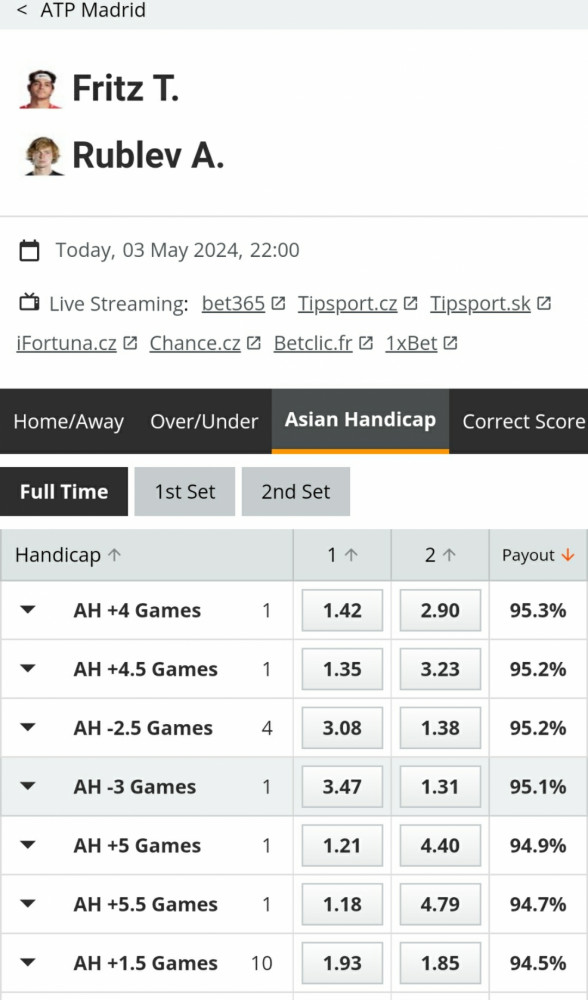Expand the AH -2.5 Games row
This screenshot has width=588, height=1000.
click(x=27, y=727)
